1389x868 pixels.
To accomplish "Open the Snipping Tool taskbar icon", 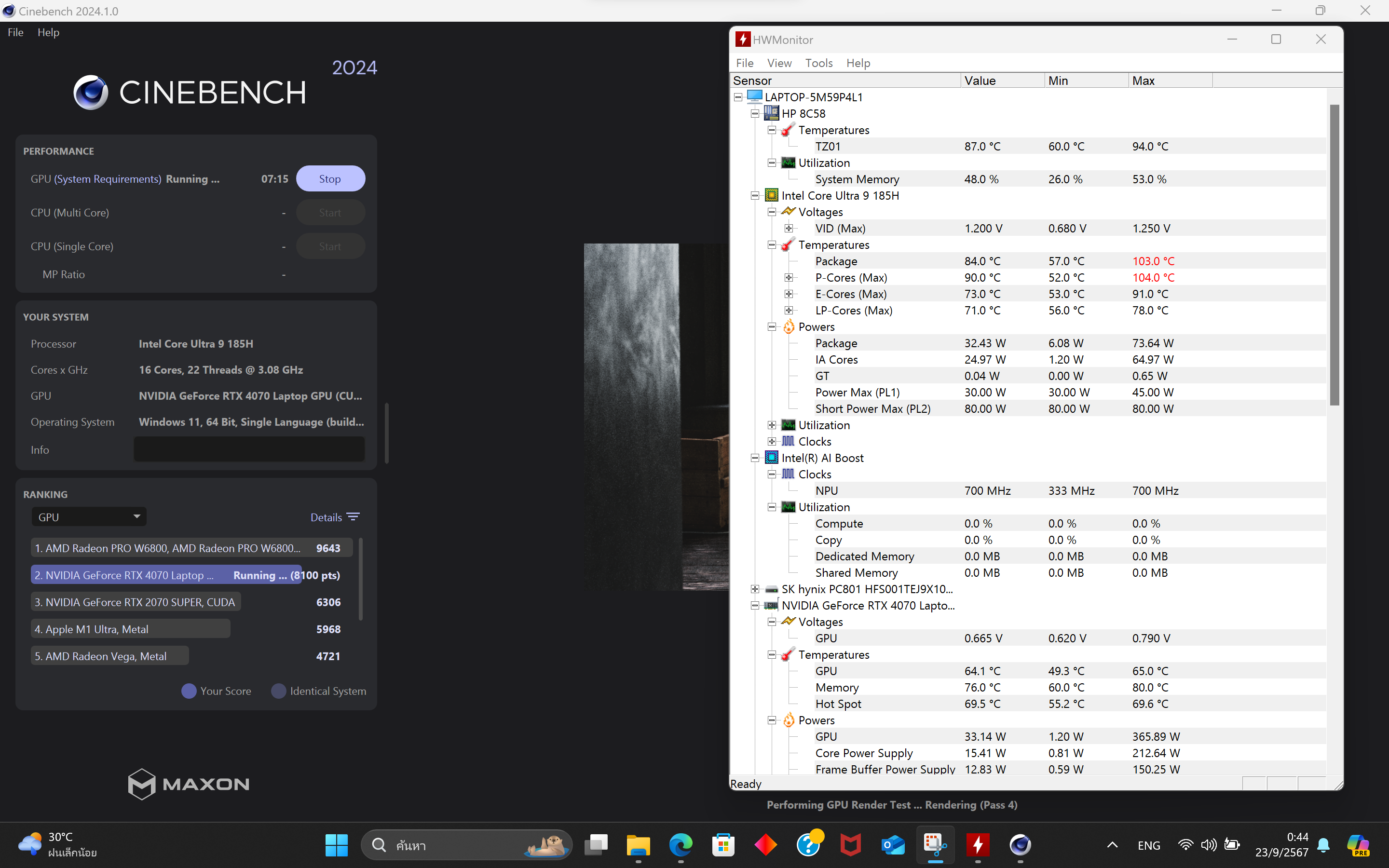I will pos(936,845).
